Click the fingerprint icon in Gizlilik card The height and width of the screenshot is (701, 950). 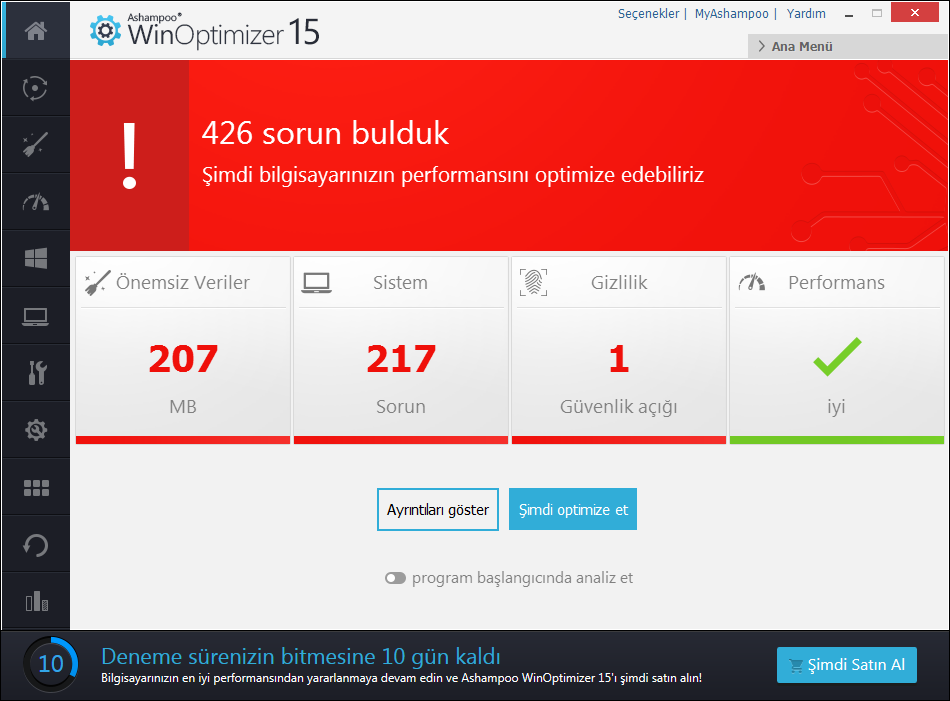(x=533, y=282)
